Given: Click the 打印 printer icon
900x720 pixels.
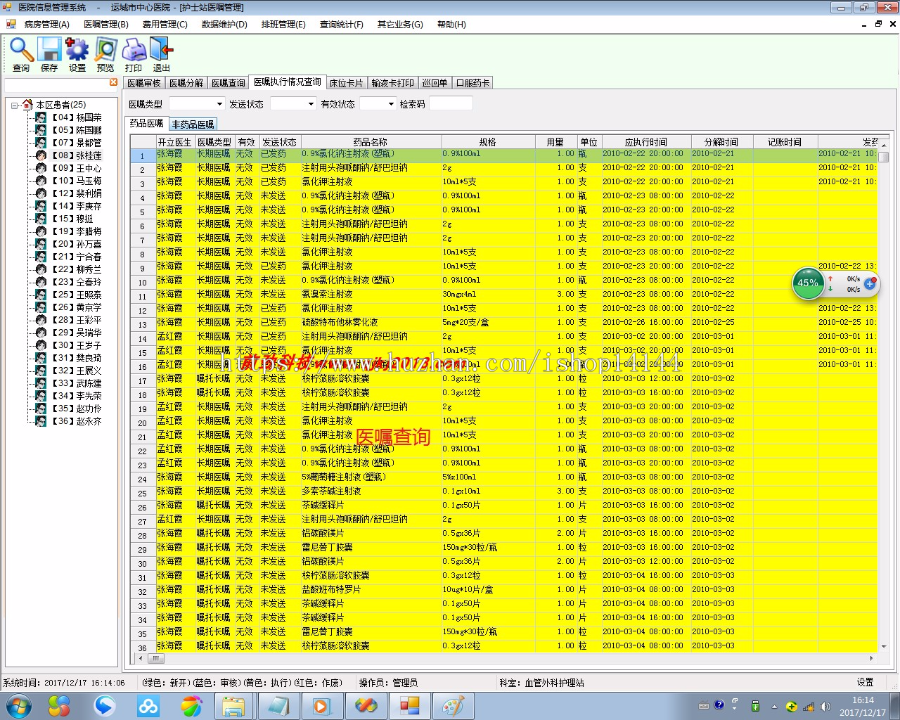Looking at the screenshot, I should tap(133, 50).
